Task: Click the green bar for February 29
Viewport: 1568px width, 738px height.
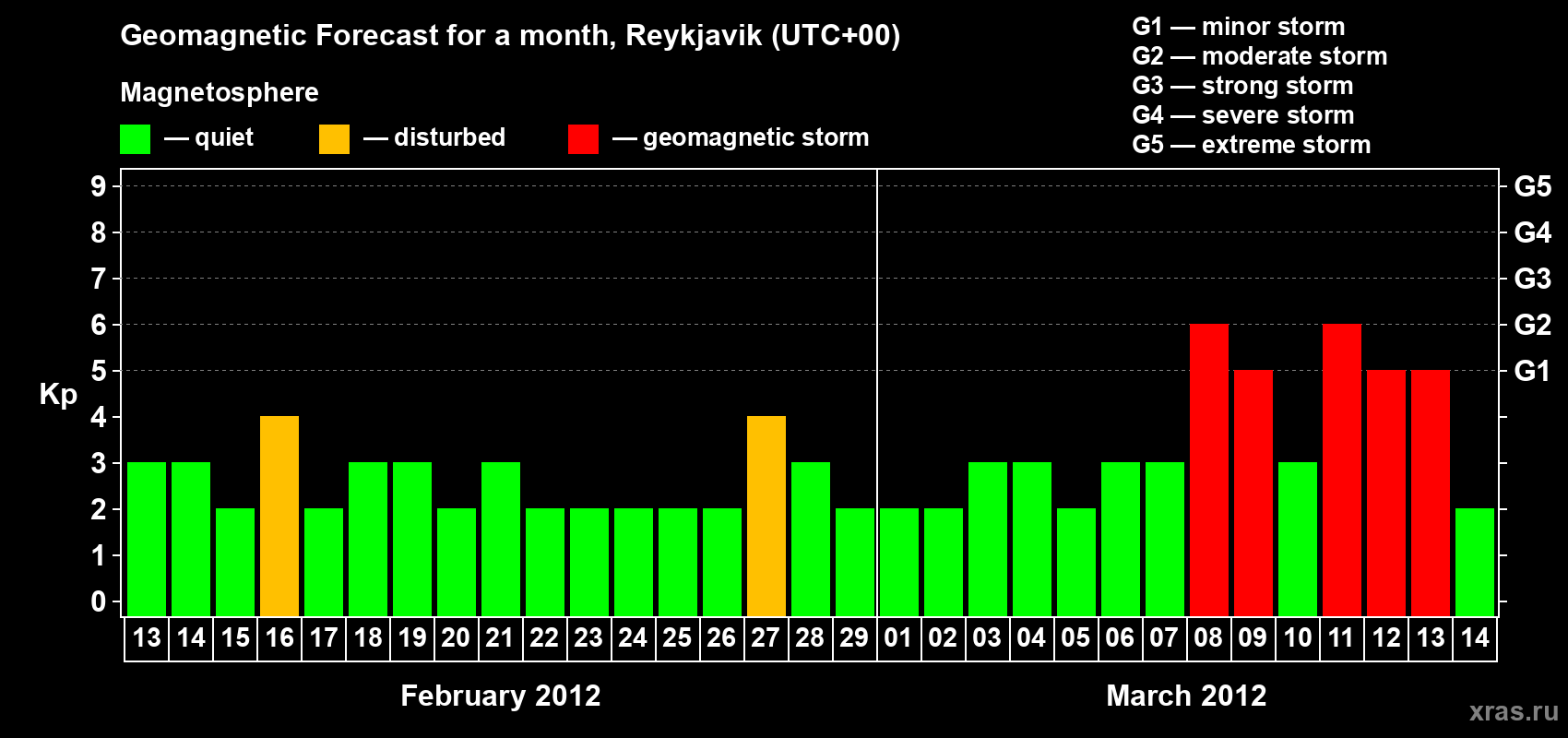Action: coord(855,562)
